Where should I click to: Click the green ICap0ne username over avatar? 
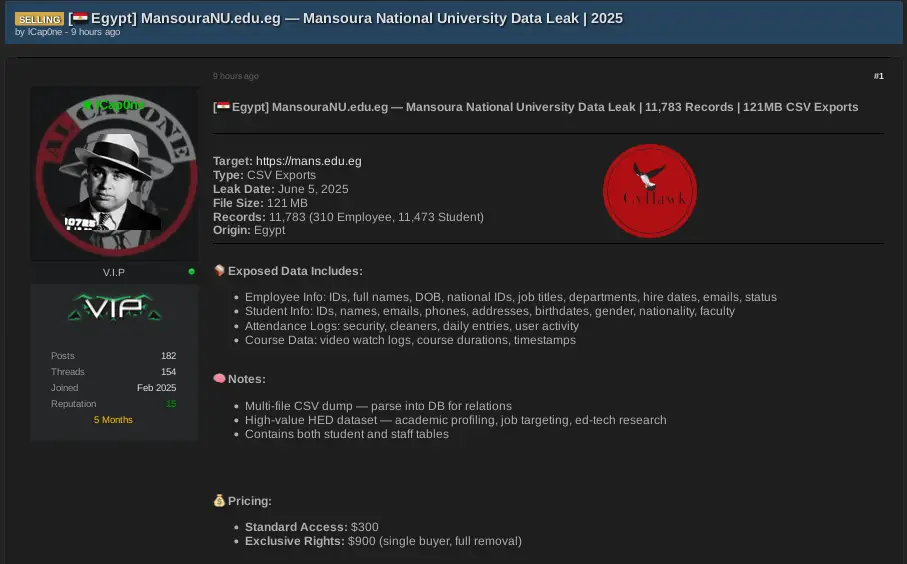coord(114,105)
